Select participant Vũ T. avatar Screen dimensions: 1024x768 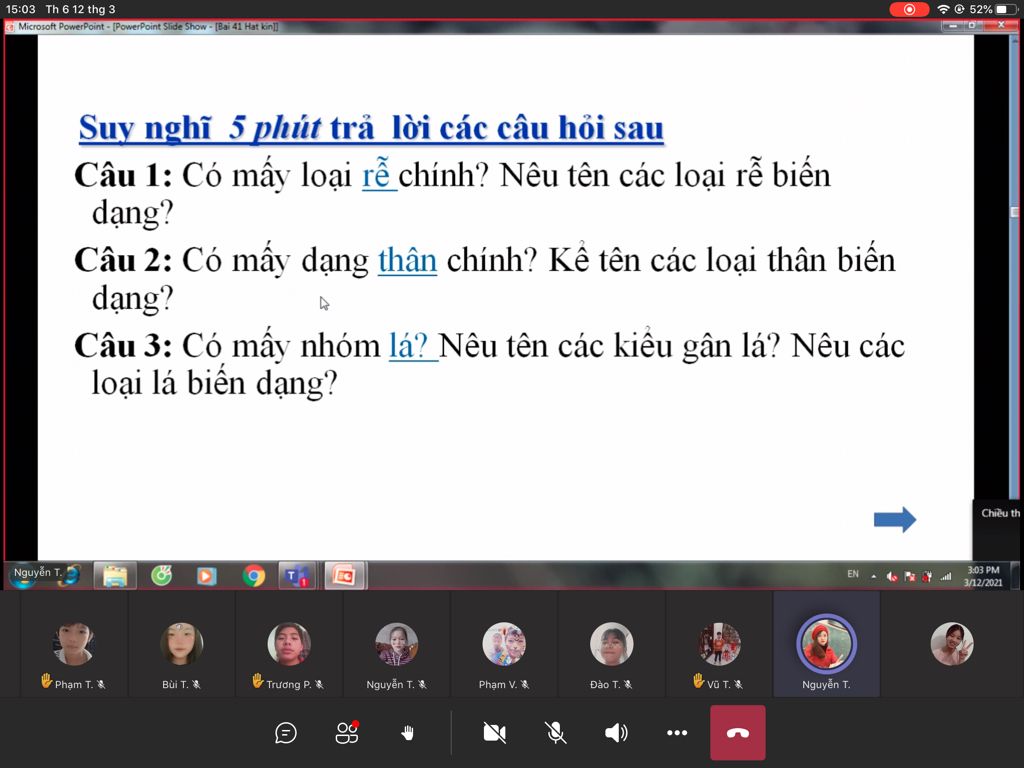(x=719, y=644)
